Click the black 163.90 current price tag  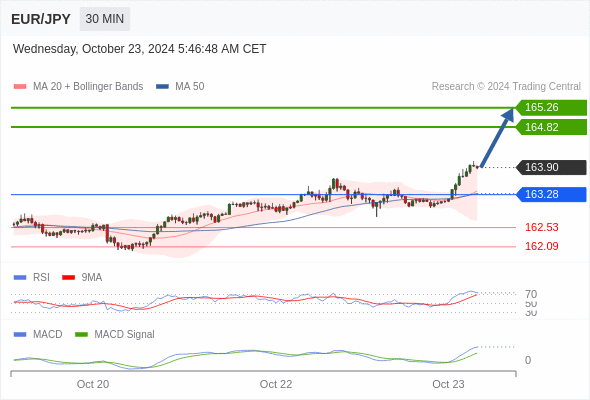click(x=551, y=167)
